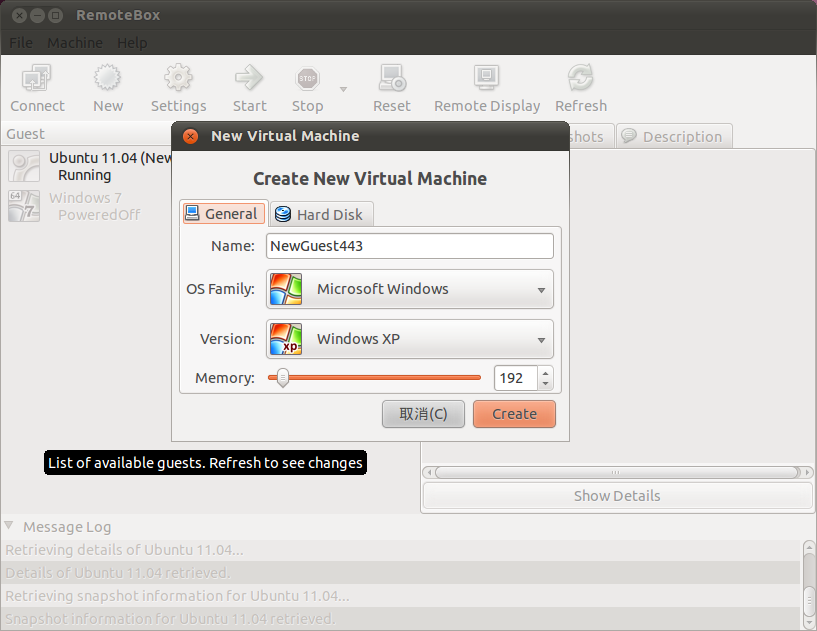The height and width of the screenshot is (631, 817).
Task: Switch to the General tab
Action: coord(224,214)
